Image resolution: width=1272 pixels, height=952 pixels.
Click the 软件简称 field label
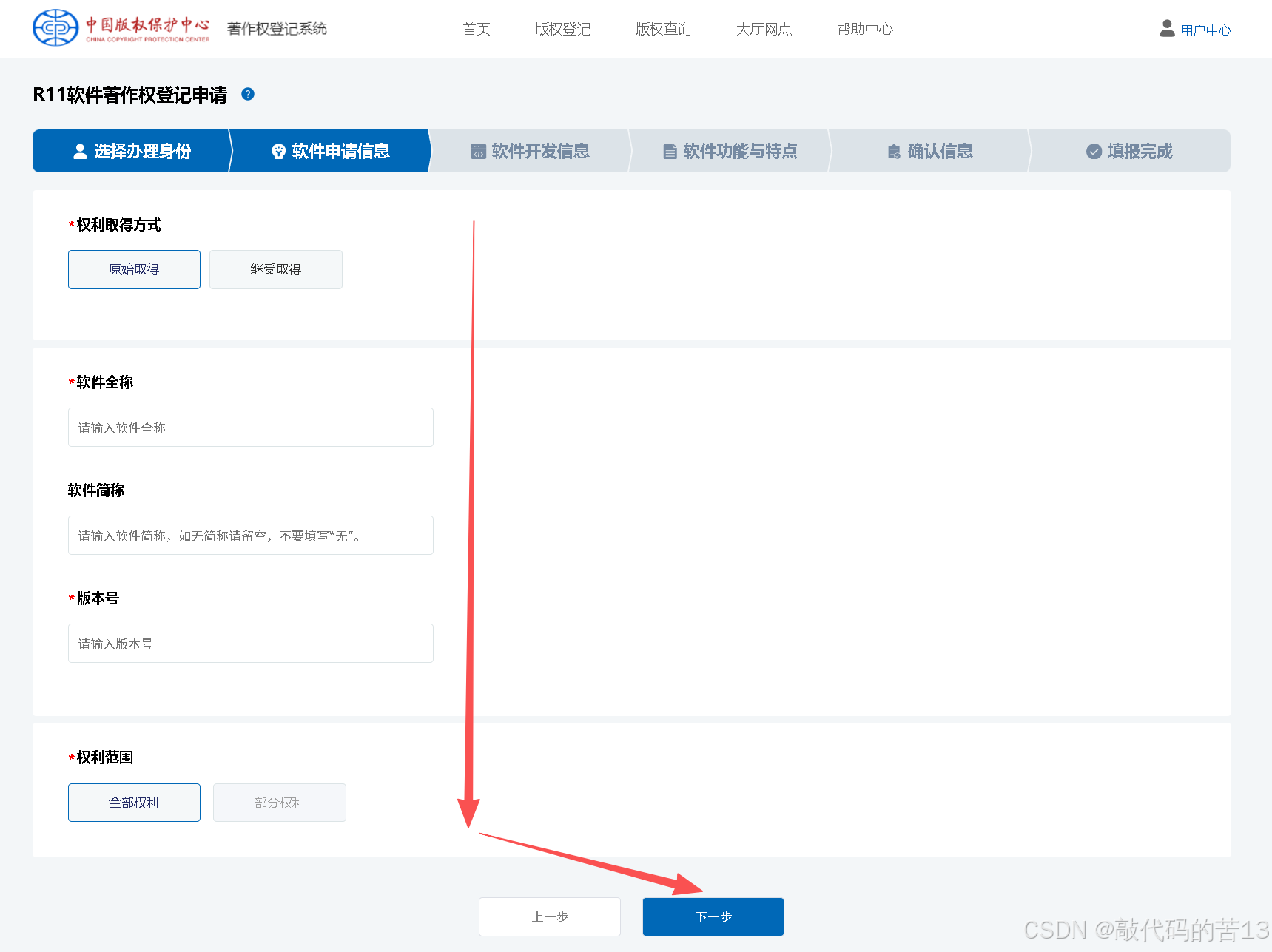click(96, 490)
